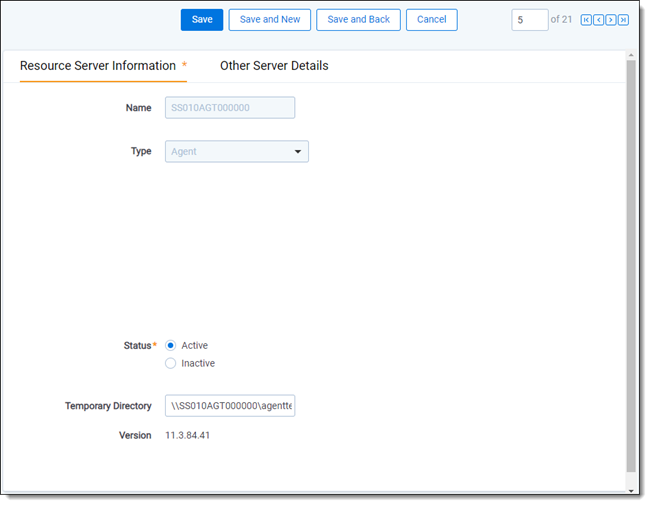
Task: Click the version value 11.3.84.41
Action: [187, 435]
